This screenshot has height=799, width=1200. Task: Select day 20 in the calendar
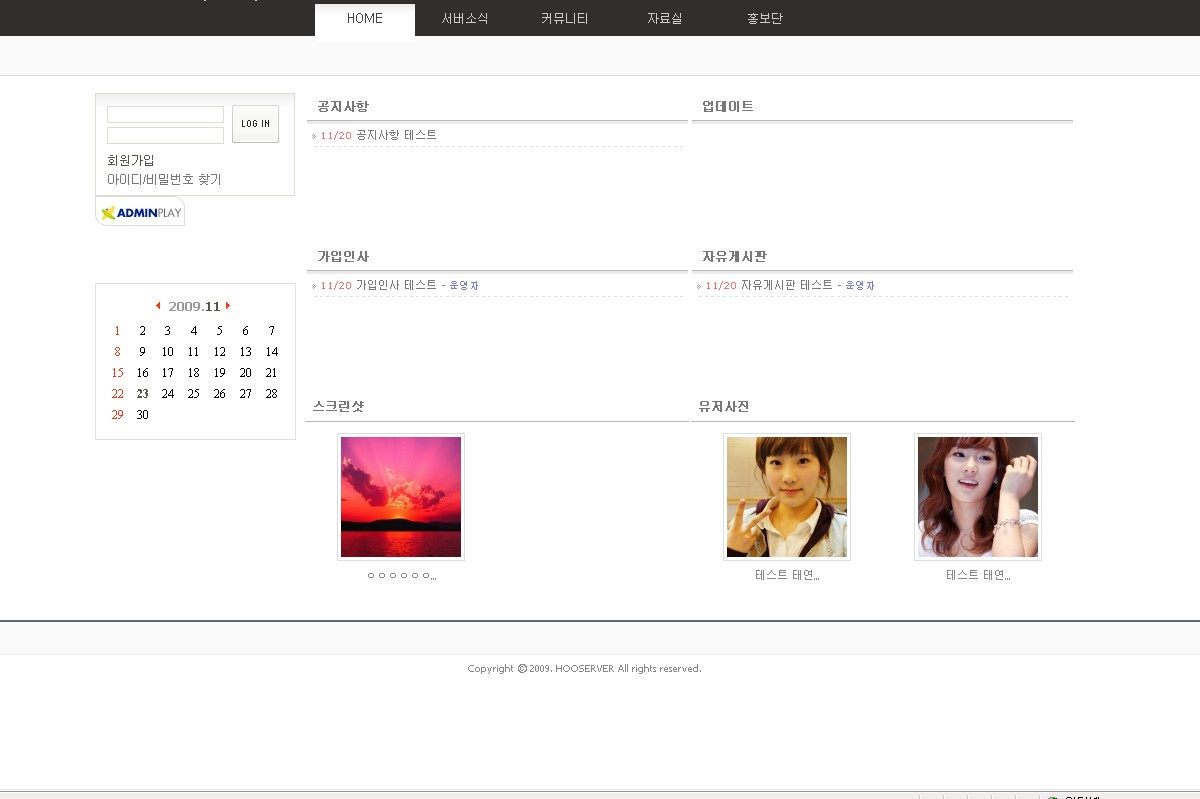pos(245,373)
